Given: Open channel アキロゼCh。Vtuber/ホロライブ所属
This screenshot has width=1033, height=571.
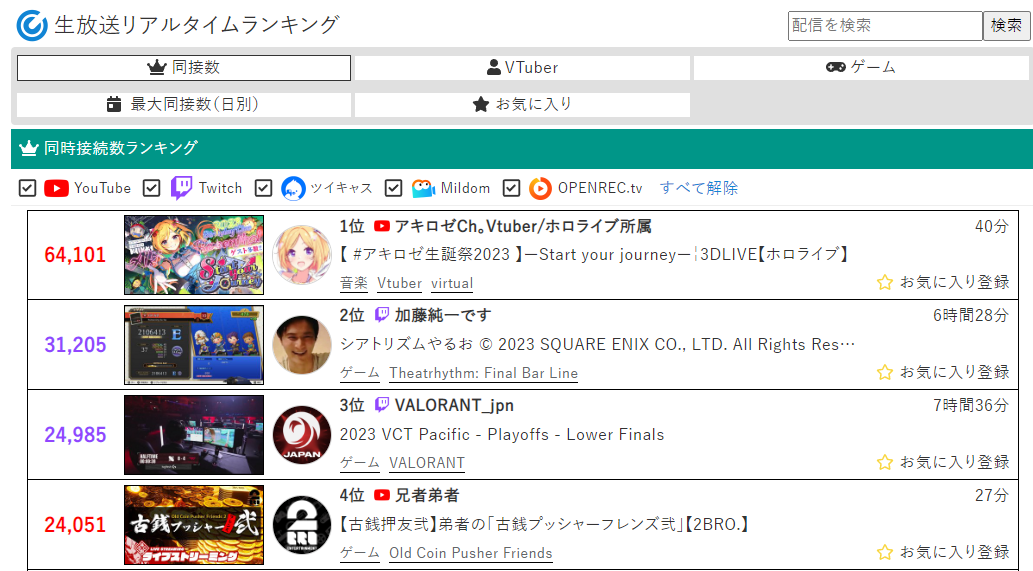Looking at the screenshot, I should [x=523, y=227].
